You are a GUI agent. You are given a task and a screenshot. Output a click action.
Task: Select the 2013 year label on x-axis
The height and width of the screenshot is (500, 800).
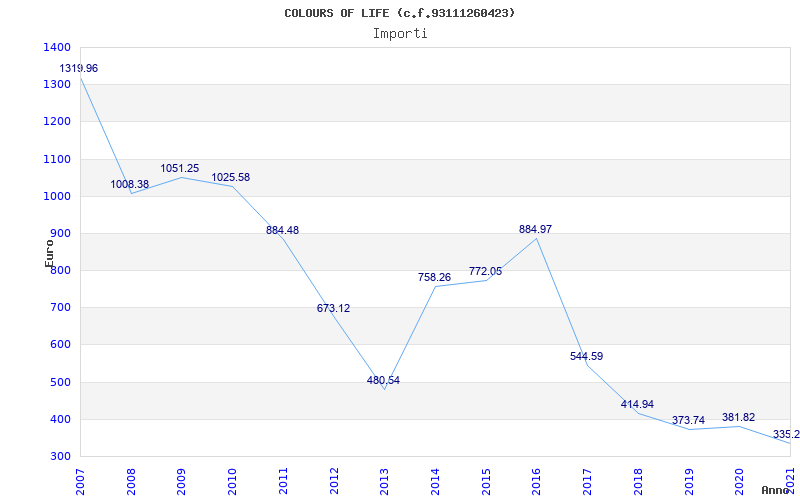(x=385, y=479)
